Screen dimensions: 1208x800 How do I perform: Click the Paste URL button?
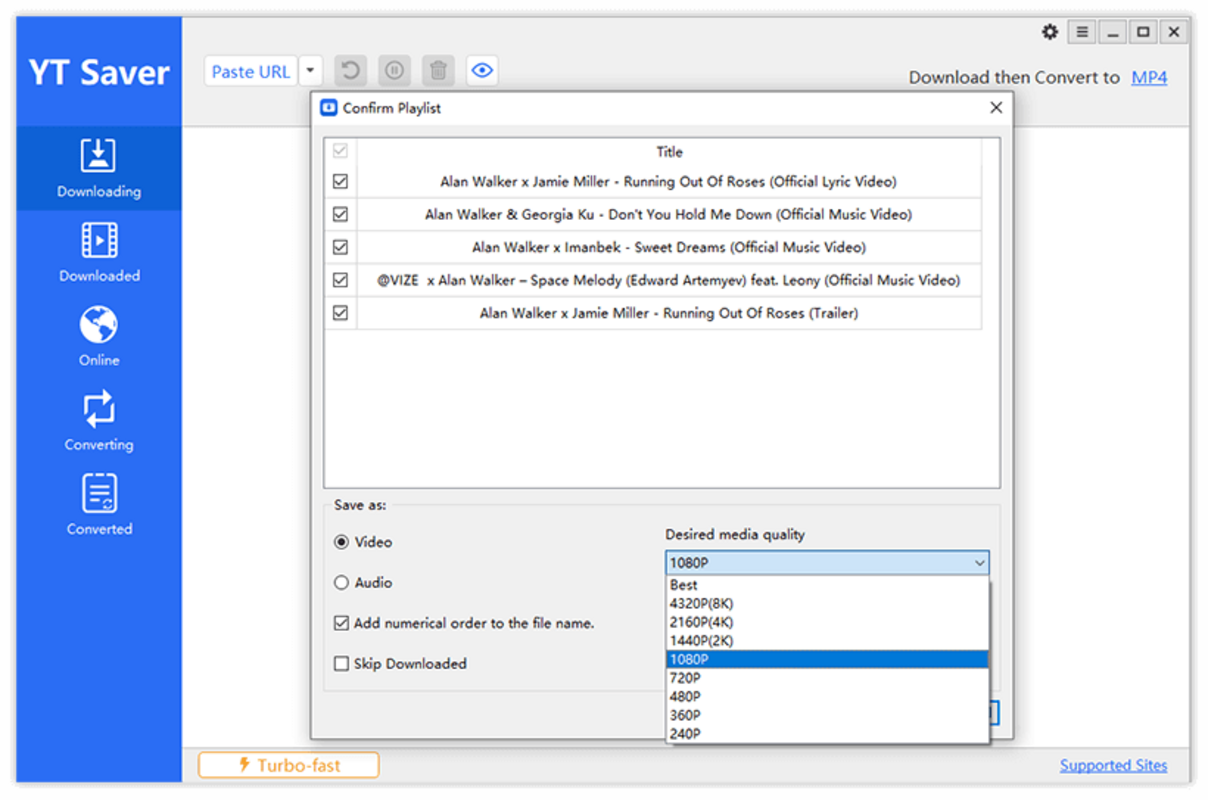(x=250, y=72)
